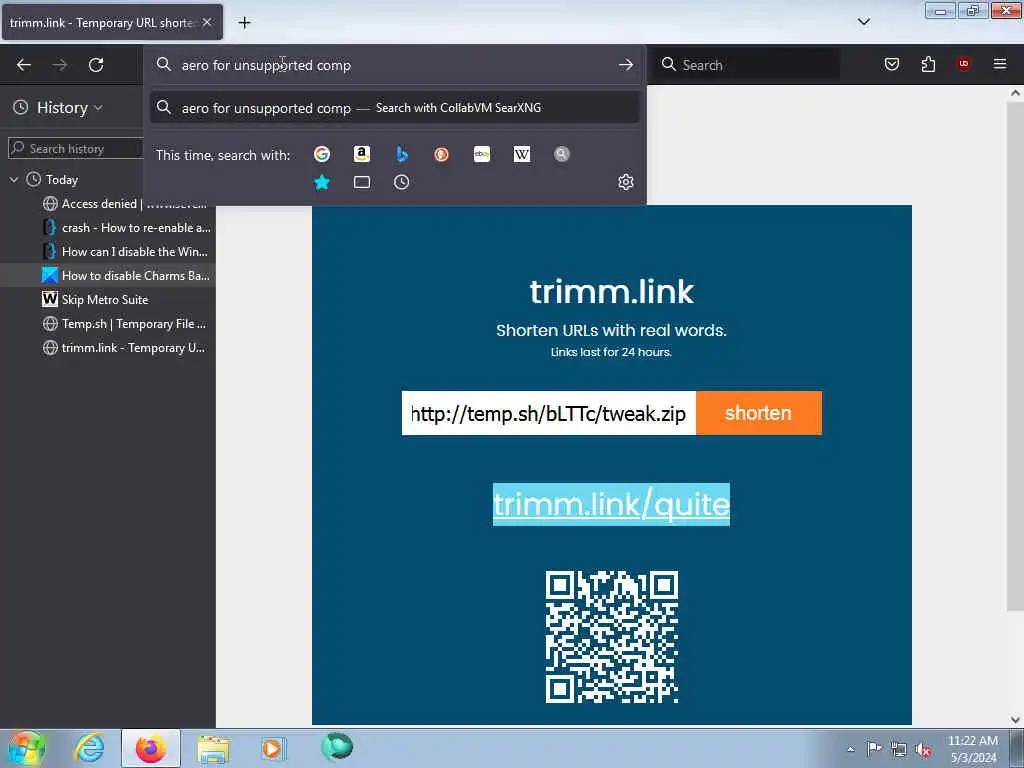Open search settings gear icon
This screenshot has height=768, width=1024.
click(626, 182)
